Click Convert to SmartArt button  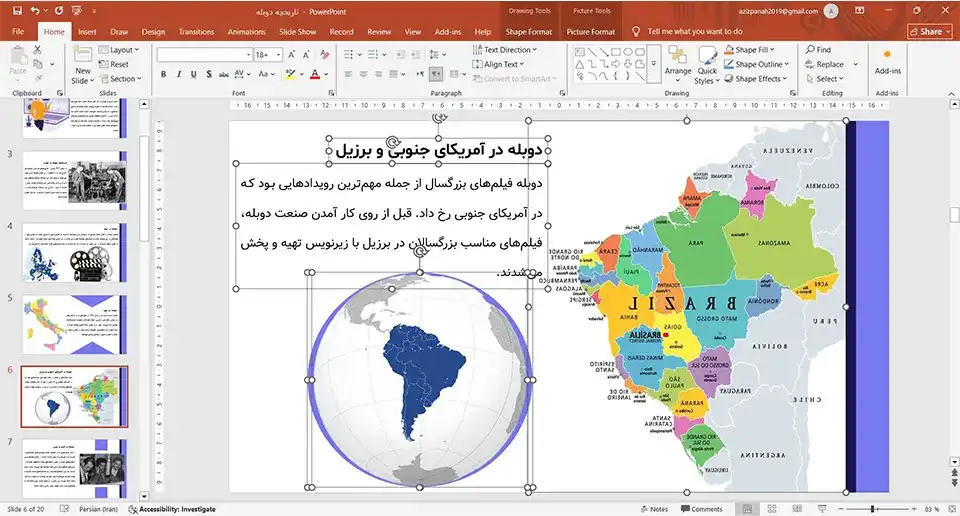[x=514, y=79]
